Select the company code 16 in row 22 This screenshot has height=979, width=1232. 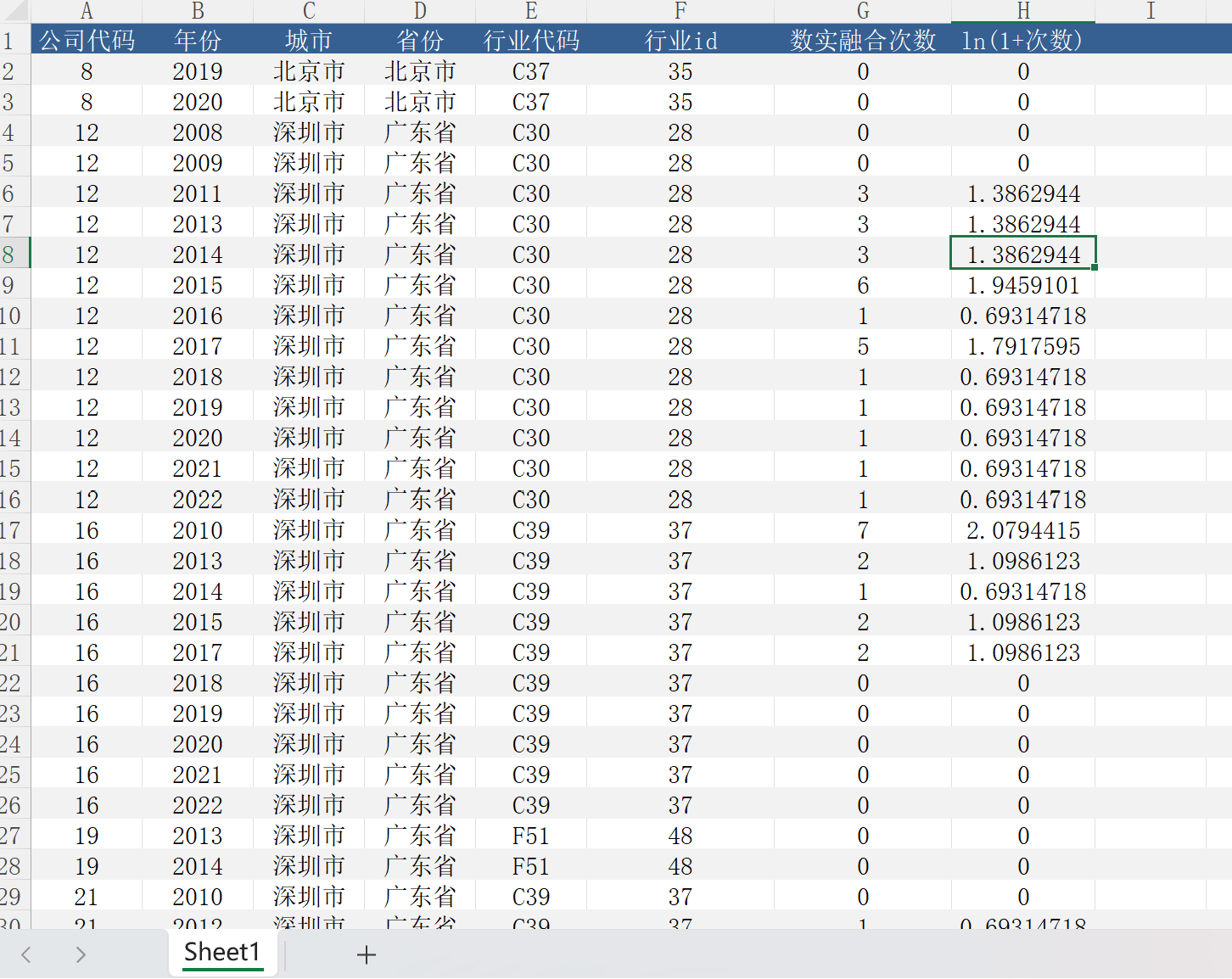pos(87,683)
